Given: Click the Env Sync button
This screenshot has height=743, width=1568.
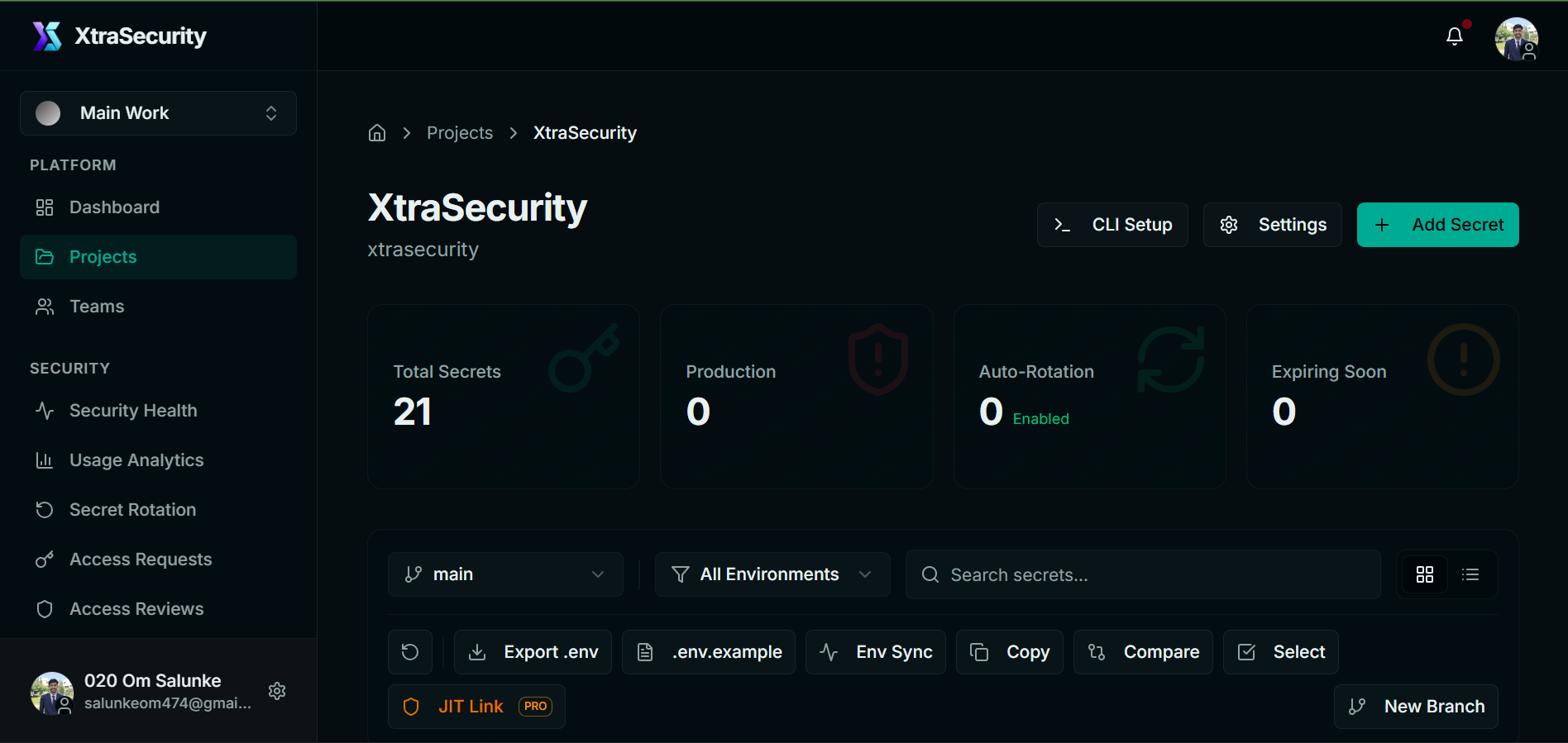Looking at the screenshot, I should pos(875,652).
